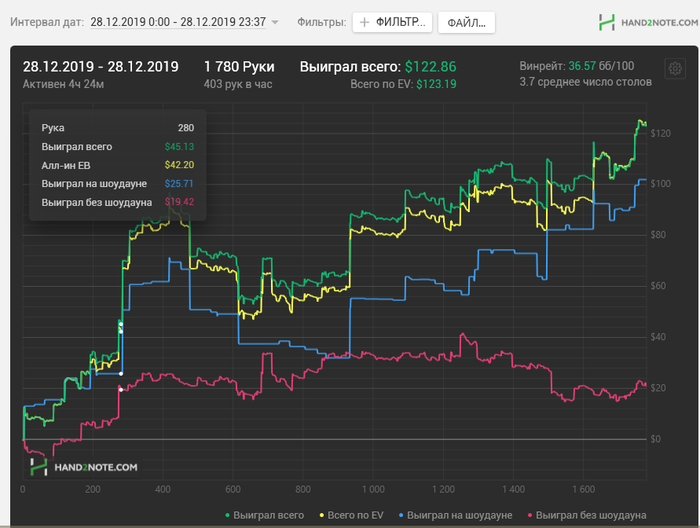The height and width of the screenshot is (528, 700).
Task: Click the $122.86 total winnings value
Action: 430,67
